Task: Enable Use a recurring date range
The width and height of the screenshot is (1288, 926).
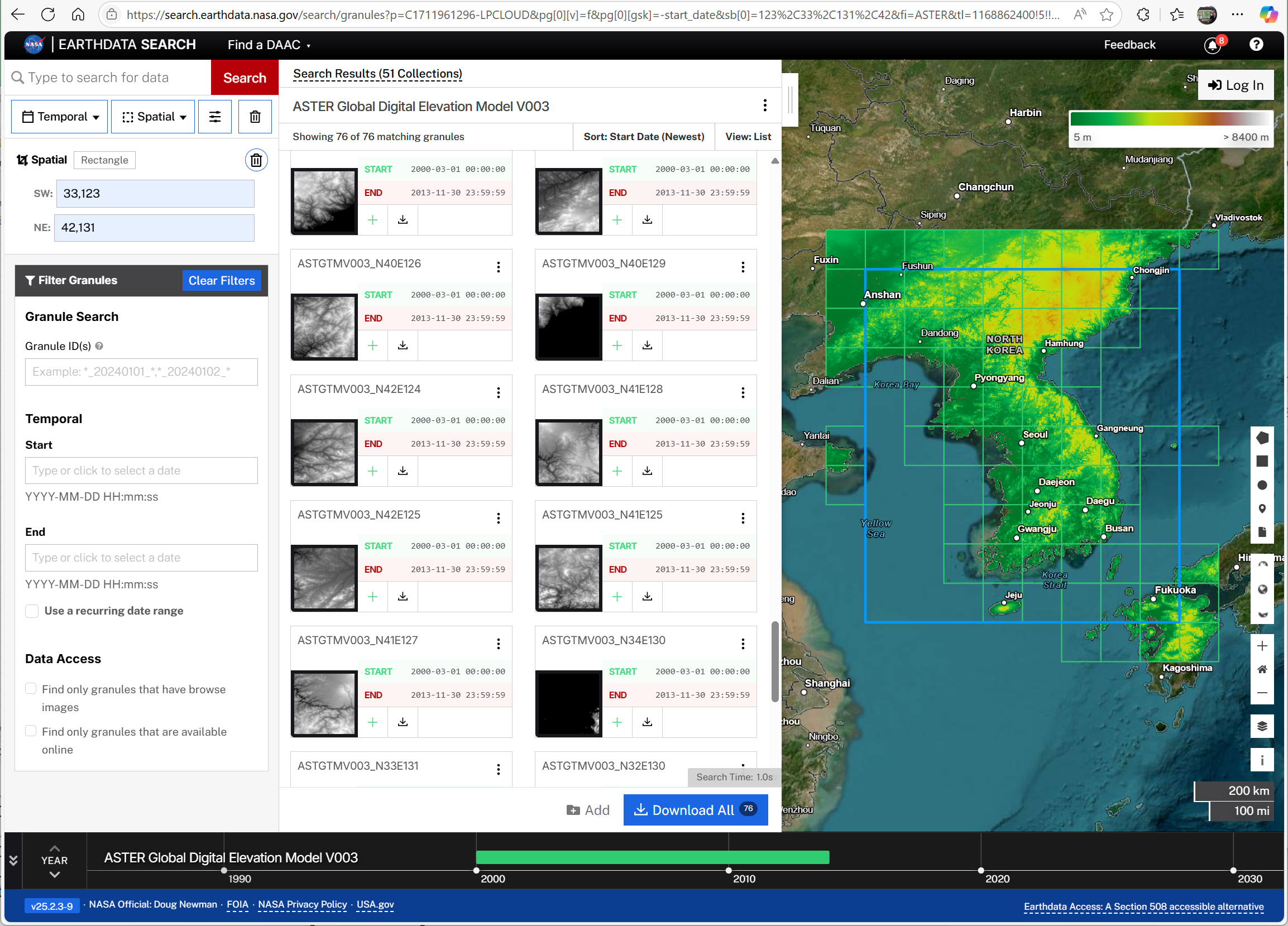Action: (x=32, y=611)
